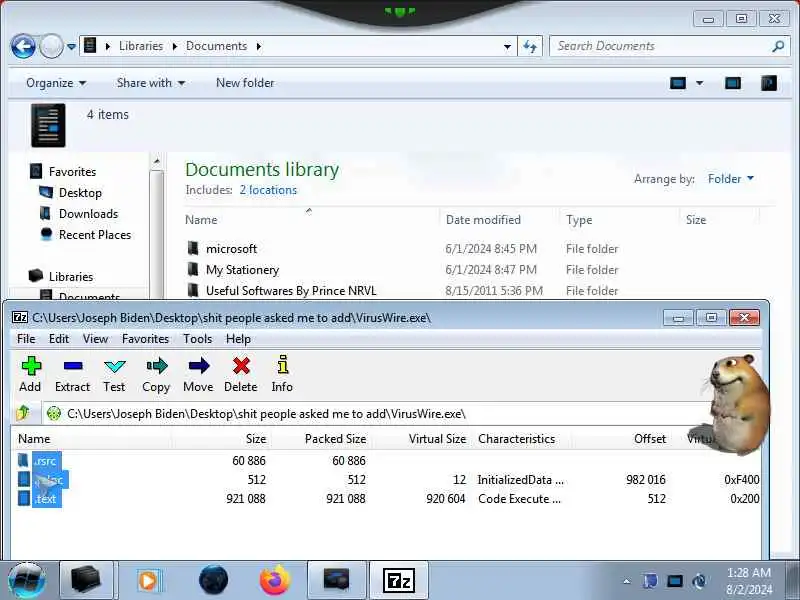Sort by the Date modified column
This screenshot has height=600, width=800.
pyautogui.click(x=483, y=220)
